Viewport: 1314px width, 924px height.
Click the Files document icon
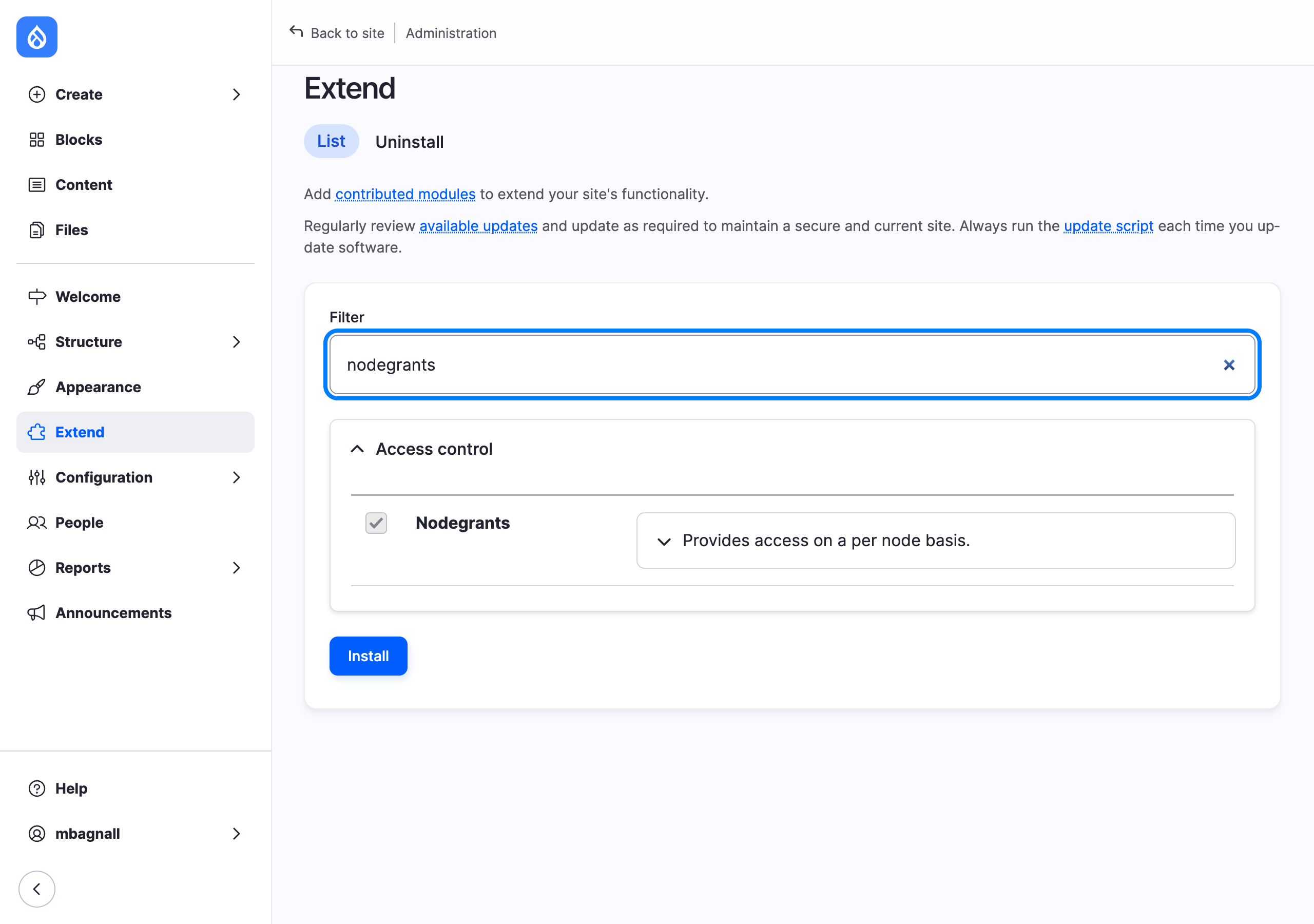pos(36,230)
